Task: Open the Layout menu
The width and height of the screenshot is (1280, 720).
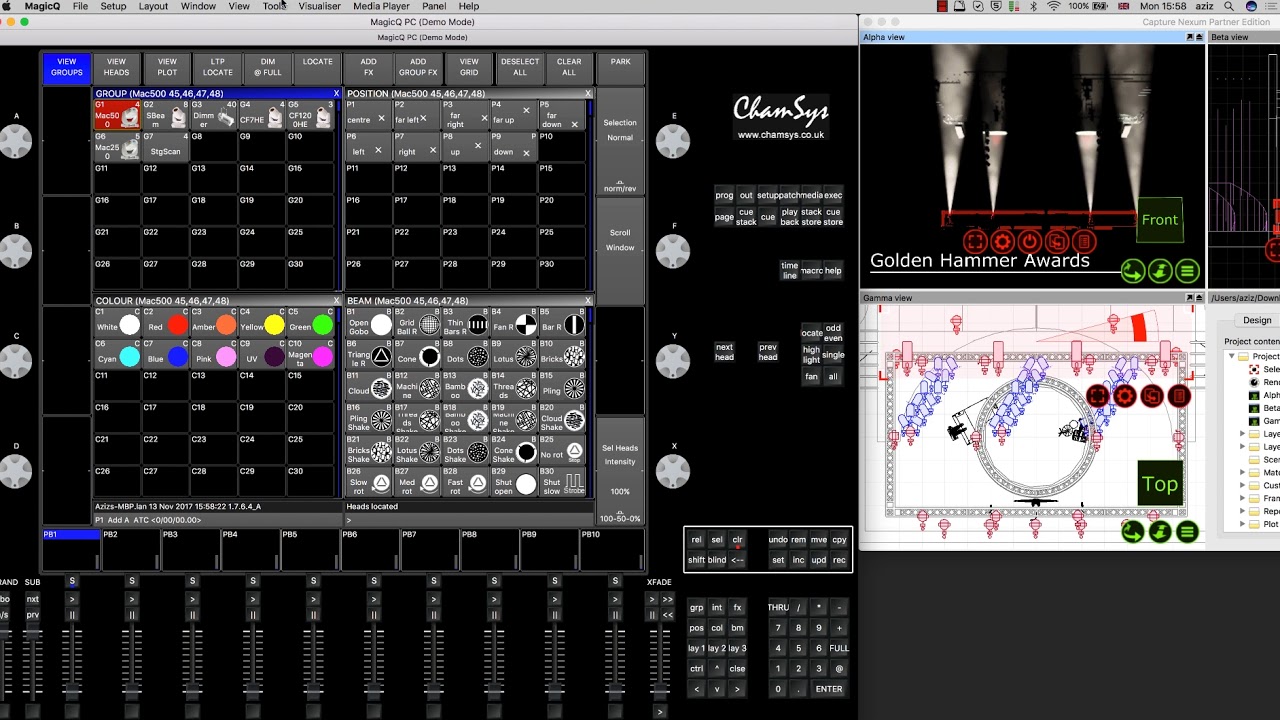Action: (x=153, y=6)
